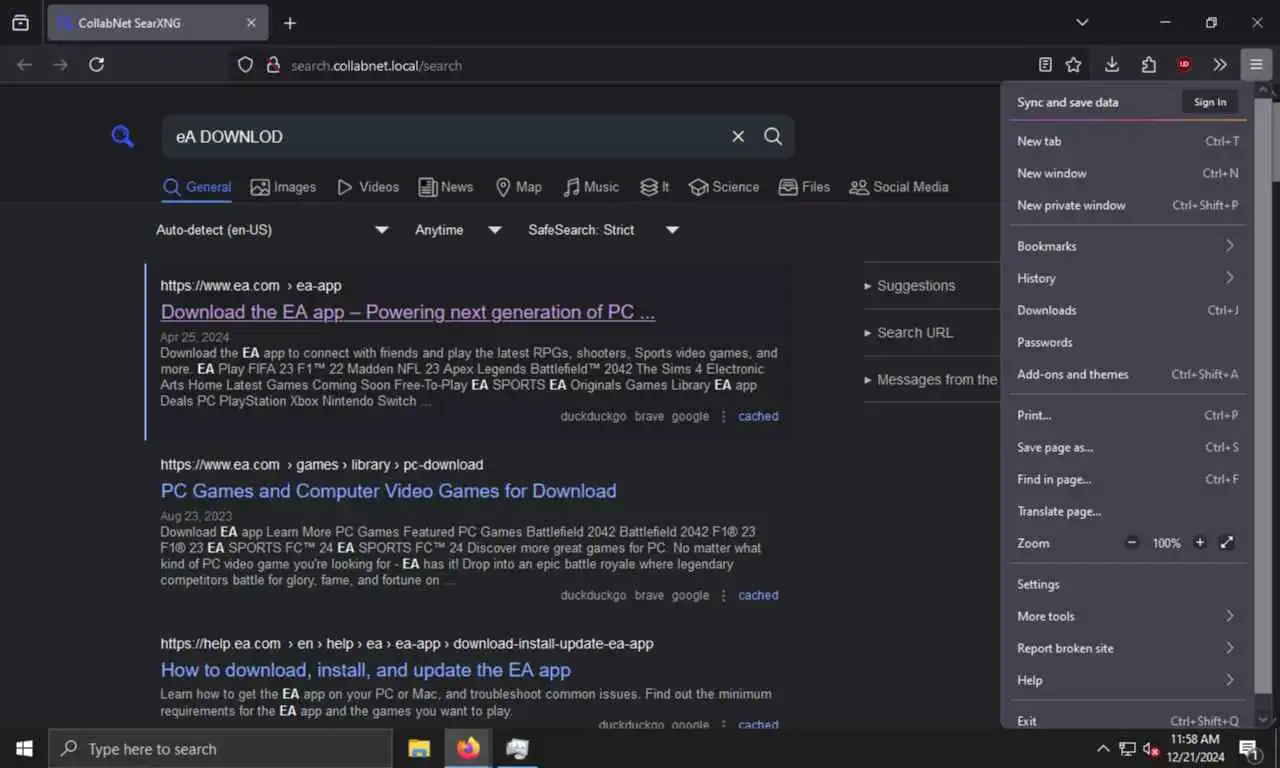The width and height of the screenshot is (1280, 768).
Task: Open cached link for ea-app result
Action: click(758, 416)
